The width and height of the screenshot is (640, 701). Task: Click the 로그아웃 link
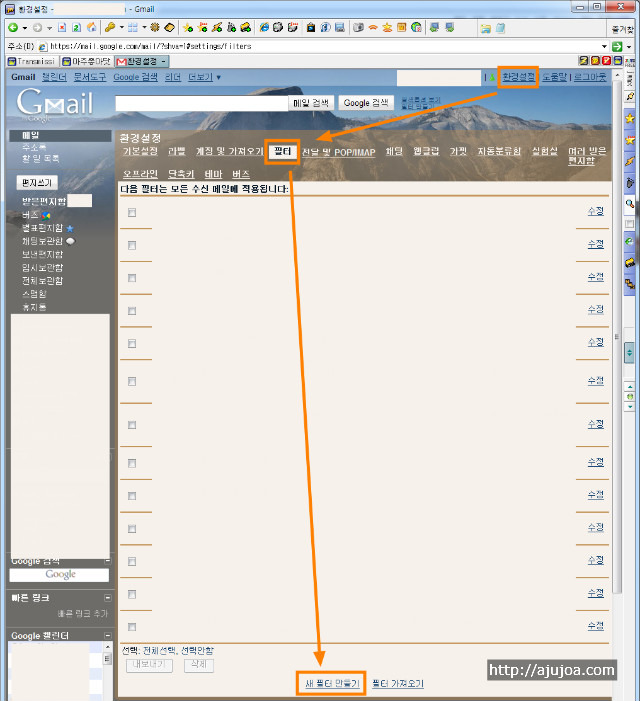coord(590,77)
